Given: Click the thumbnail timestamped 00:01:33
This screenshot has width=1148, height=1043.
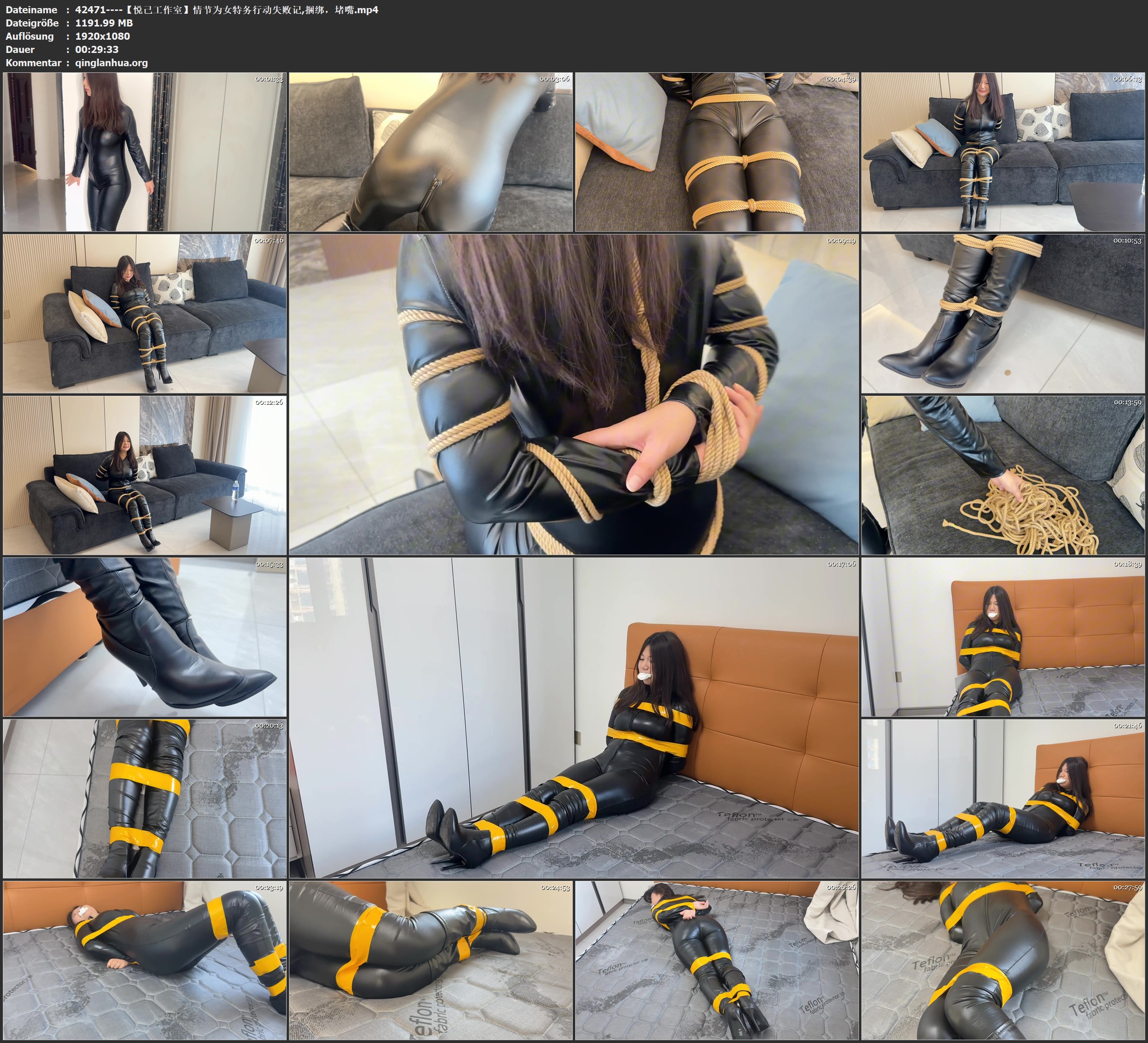Looking at the screenshot, I should [145, 151].
